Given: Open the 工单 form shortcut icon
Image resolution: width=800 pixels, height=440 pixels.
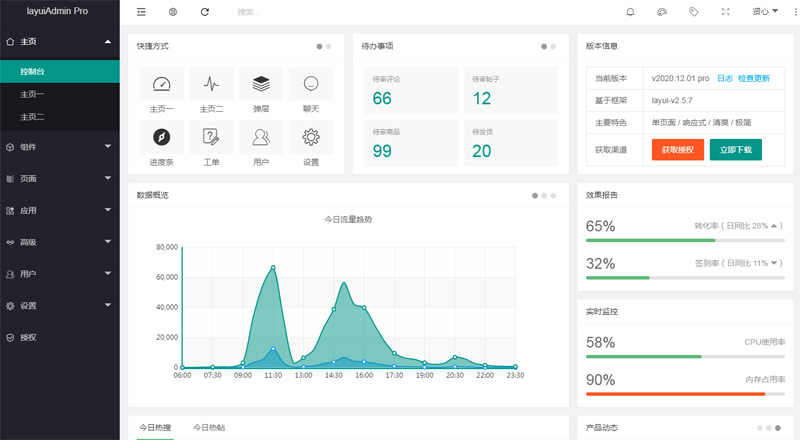Looking at the screenshot, I should (x=211, y=137).
